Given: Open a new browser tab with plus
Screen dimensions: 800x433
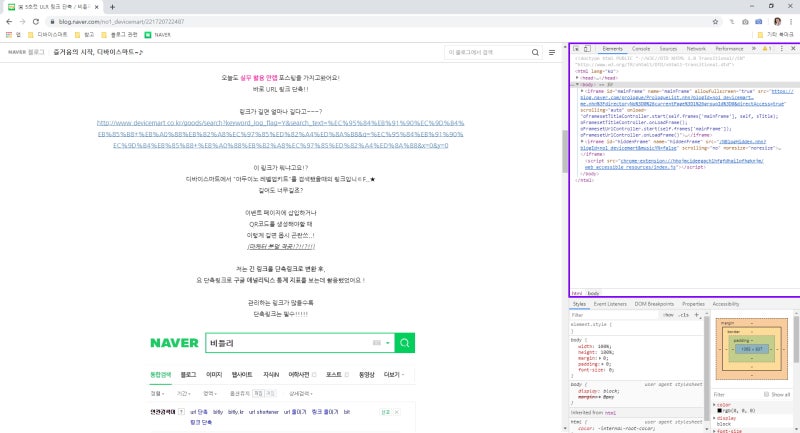Looking at the screenshot, I should 112,7.
